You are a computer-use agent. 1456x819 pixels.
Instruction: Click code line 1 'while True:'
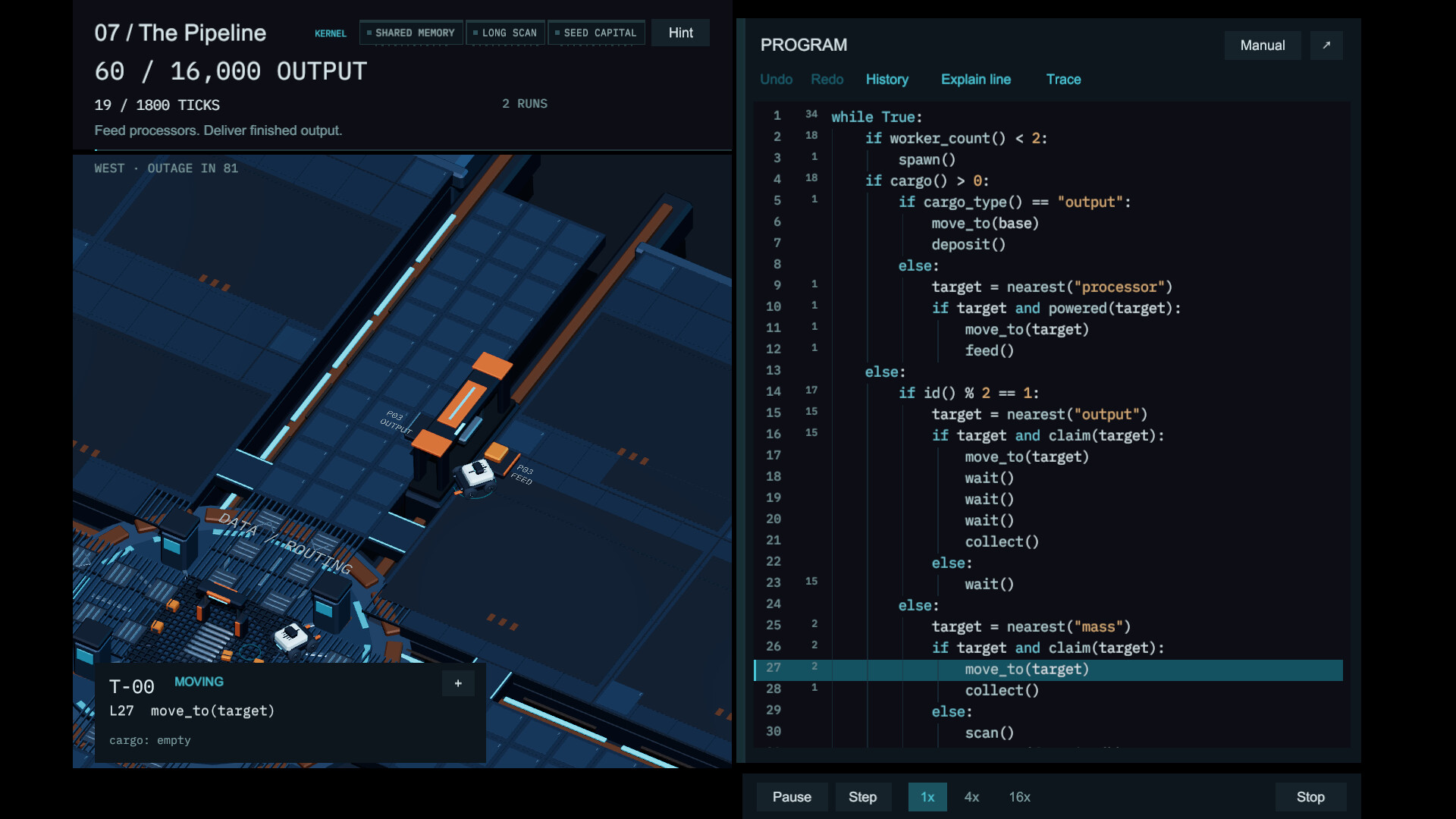[x=877, y=118]
